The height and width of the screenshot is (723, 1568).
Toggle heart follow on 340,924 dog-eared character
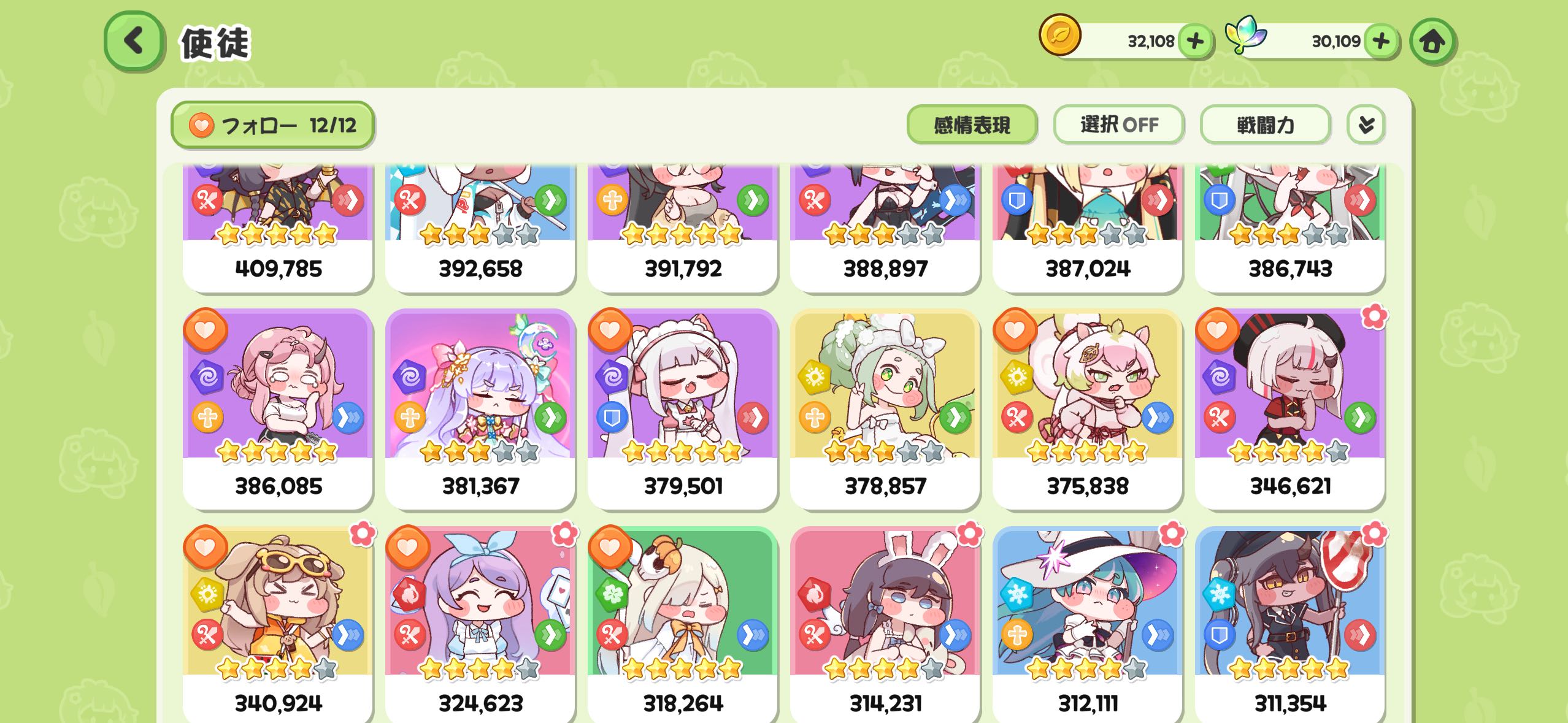point(206,547)
